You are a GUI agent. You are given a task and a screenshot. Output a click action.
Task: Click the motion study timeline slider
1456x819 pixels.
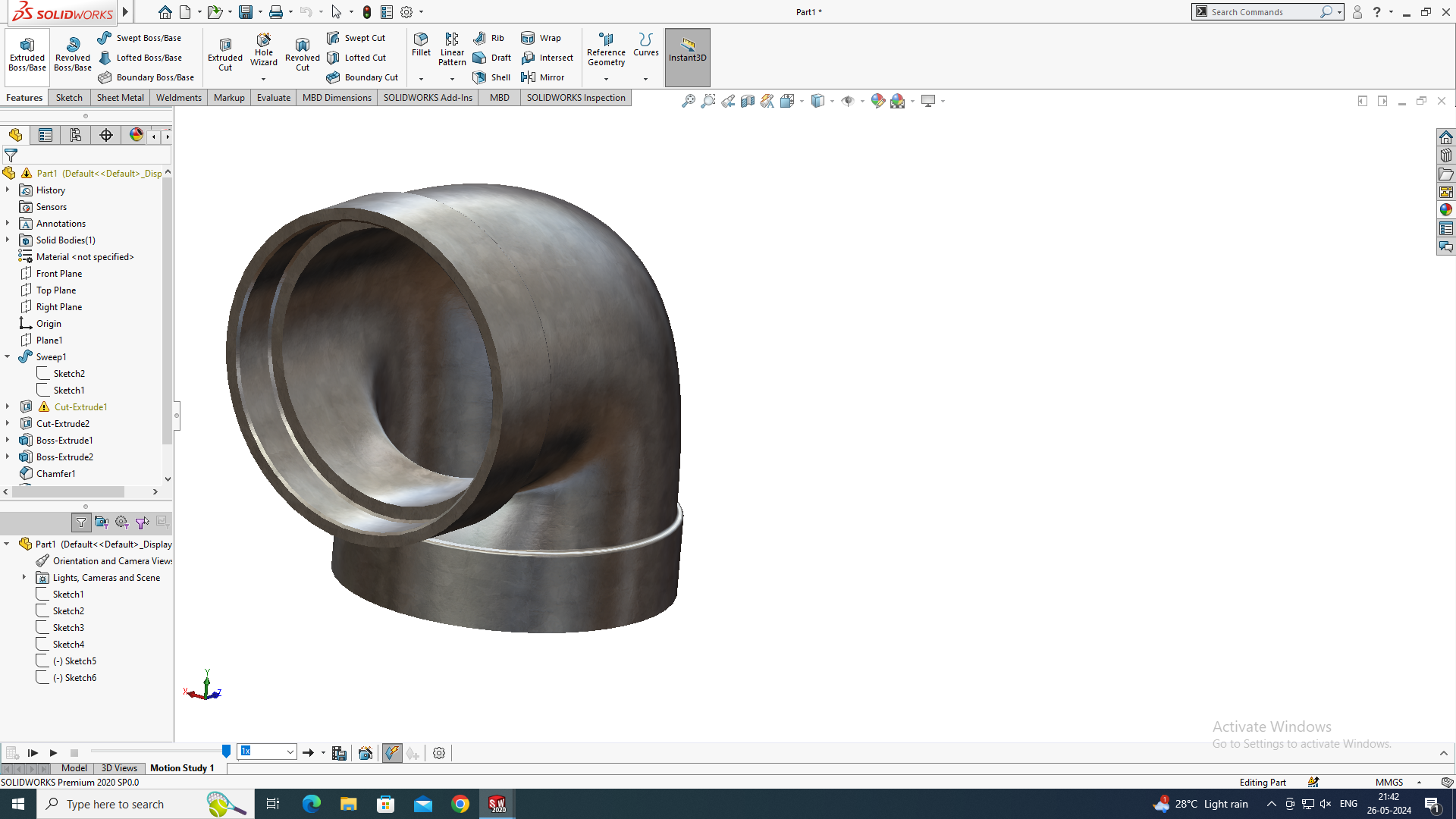pos(226,752)
